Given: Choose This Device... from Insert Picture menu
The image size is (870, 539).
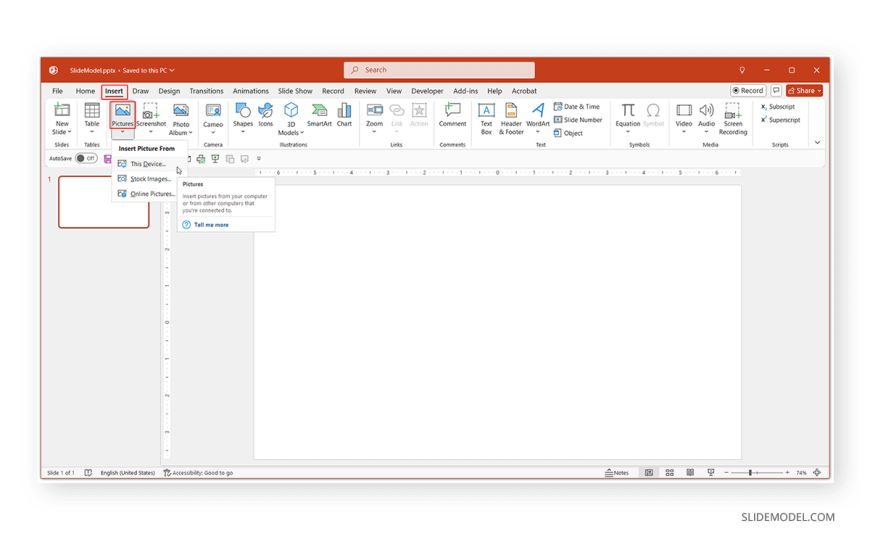Looking at the screenshot, I should coord(149,164).
